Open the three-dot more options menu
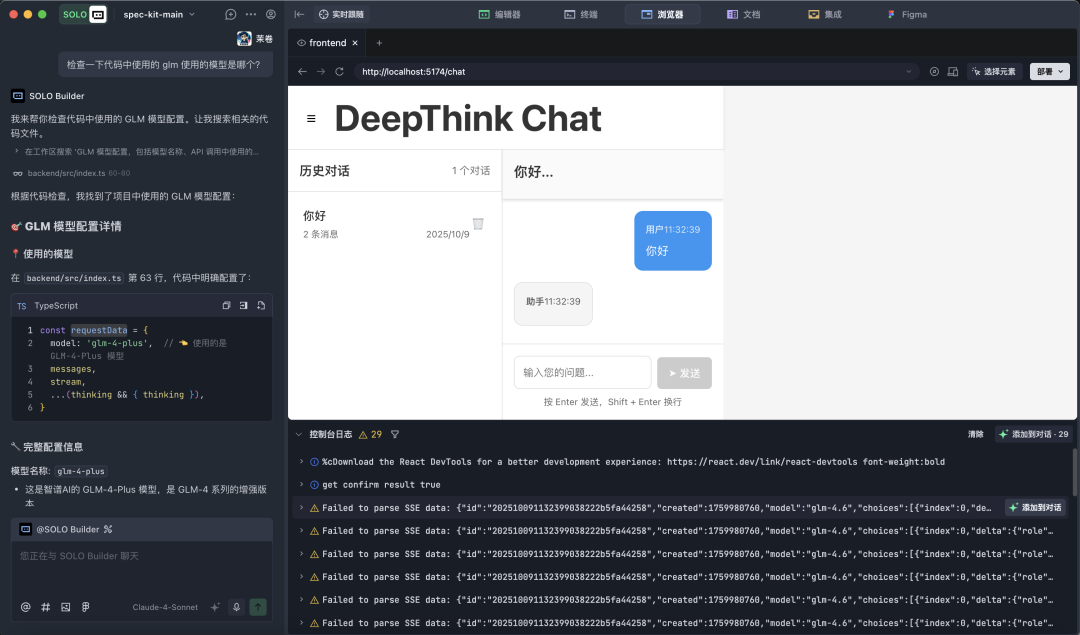This screenshot has height=635, width=1080. coord(251,14)
